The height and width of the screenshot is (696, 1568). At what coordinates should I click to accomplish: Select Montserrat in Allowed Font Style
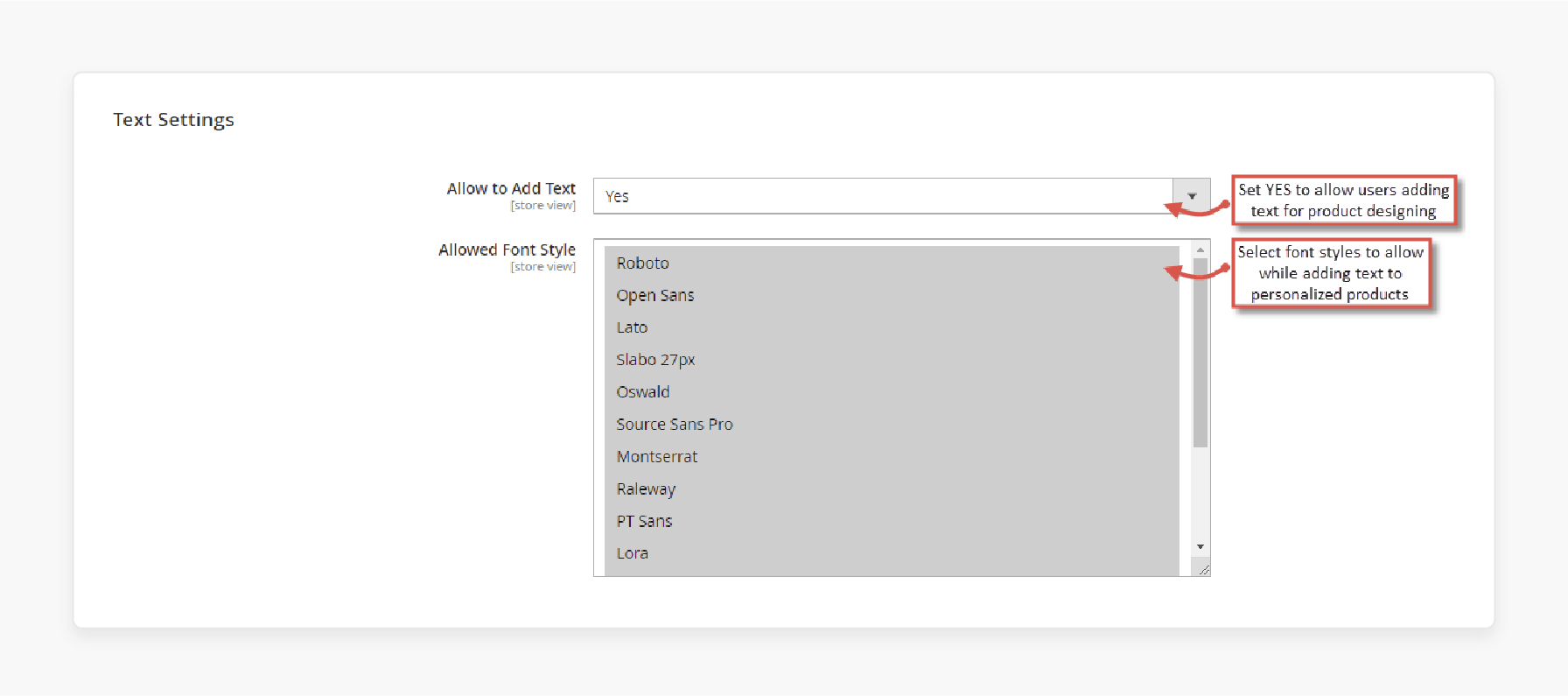[x=892, y=457]
